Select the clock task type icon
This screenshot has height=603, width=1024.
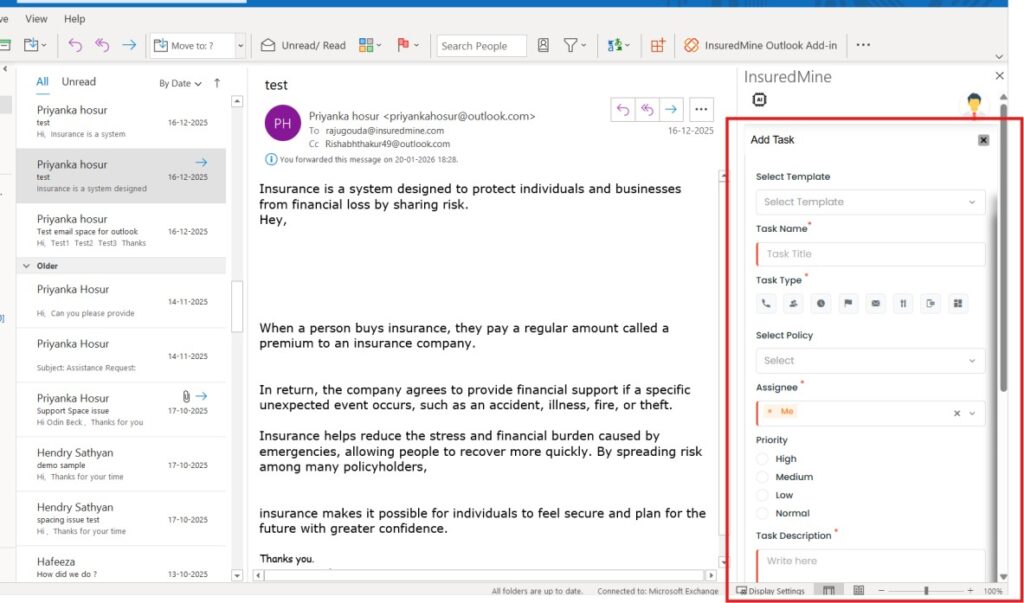[x=821, y=303]
